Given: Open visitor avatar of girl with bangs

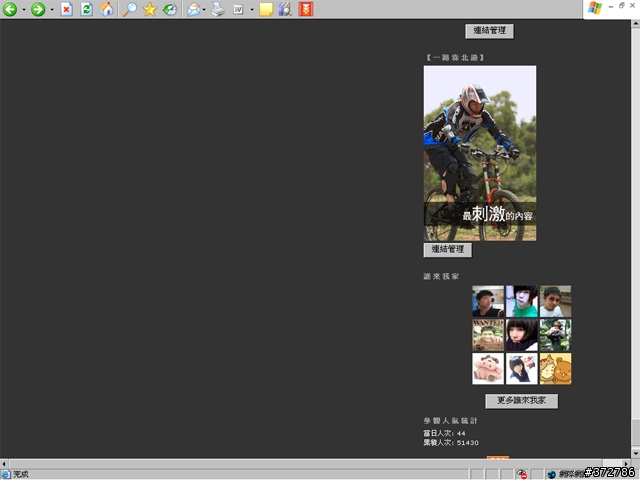Looking at the screenshot, I should pos(522,335).
